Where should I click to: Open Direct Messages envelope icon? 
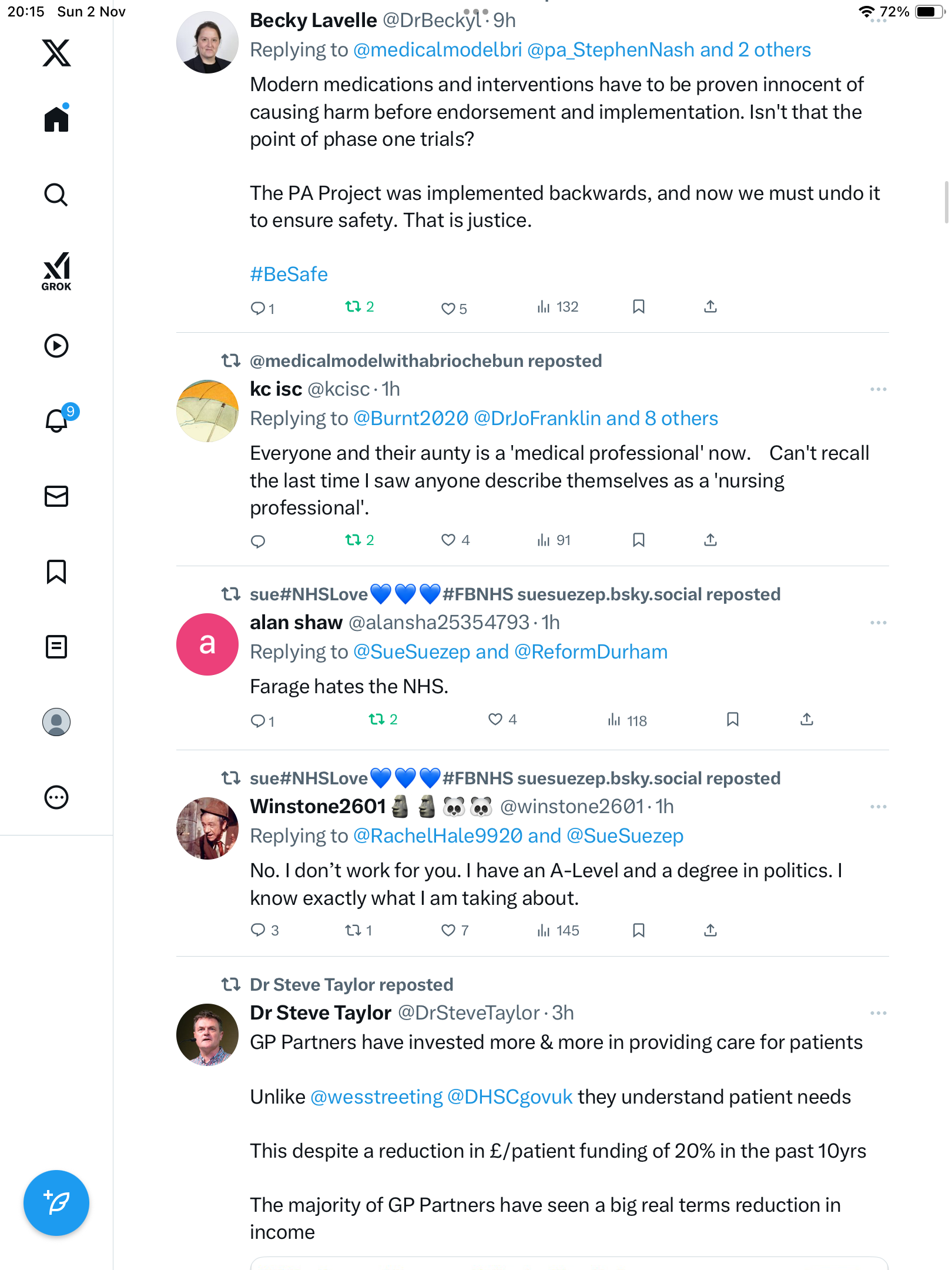[56, 496]
